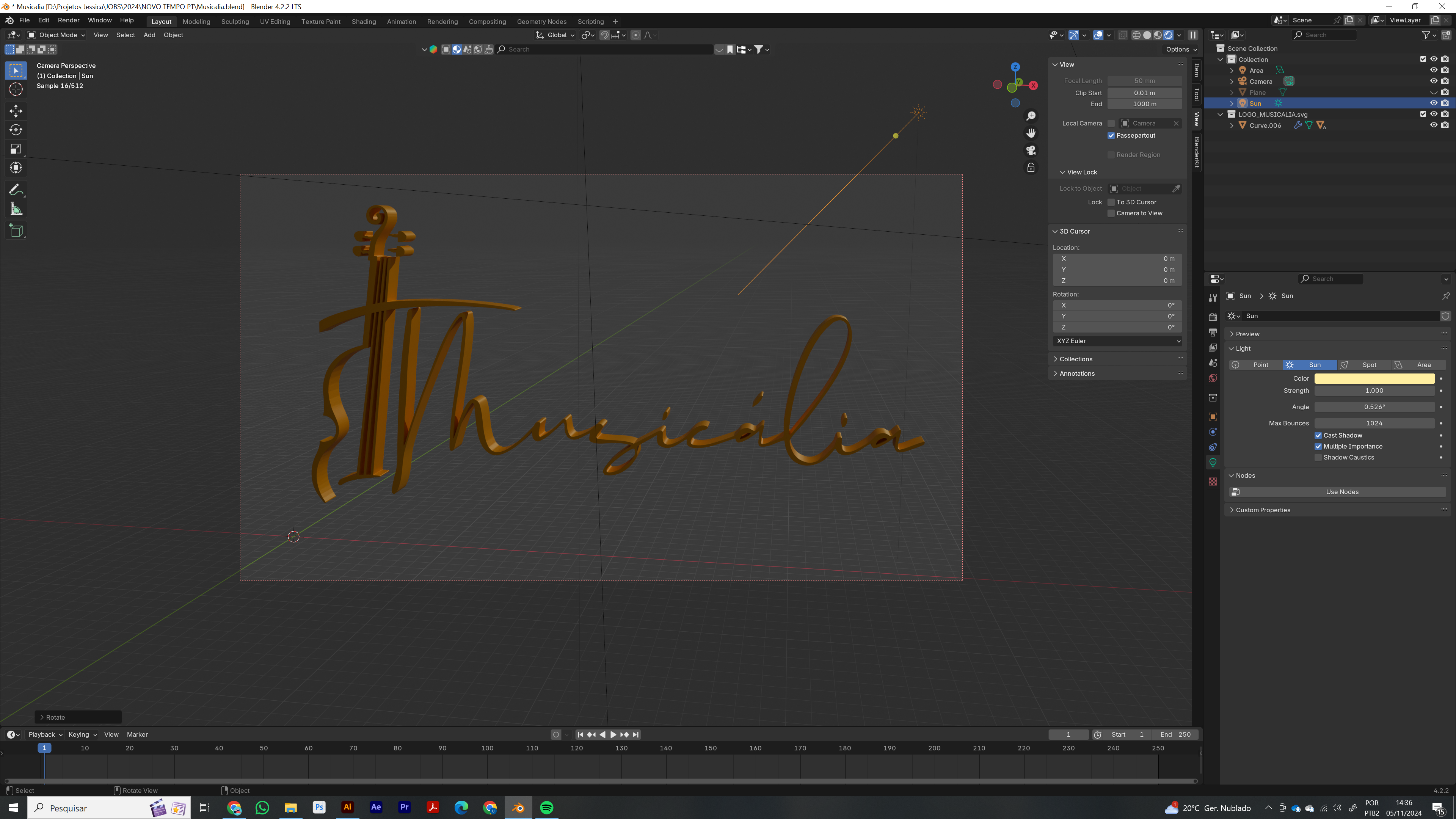Enable Camera to View lock checkbox
This screenshot has height=819, width=1456.
1111,213
